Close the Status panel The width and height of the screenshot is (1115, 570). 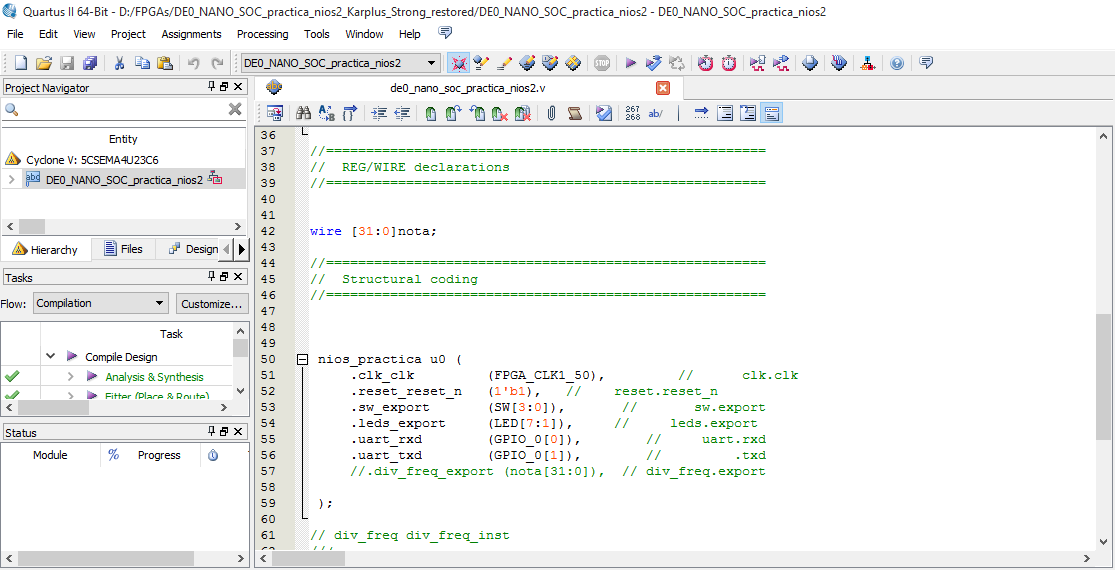(x=239, y=432)
